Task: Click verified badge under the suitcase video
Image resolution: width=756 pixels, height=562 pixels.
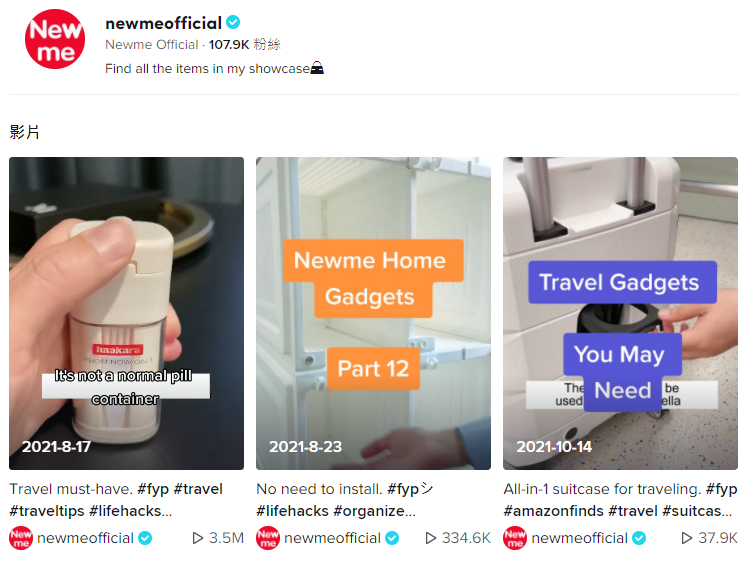Action: pyautogui.click(x=639, y=538)
